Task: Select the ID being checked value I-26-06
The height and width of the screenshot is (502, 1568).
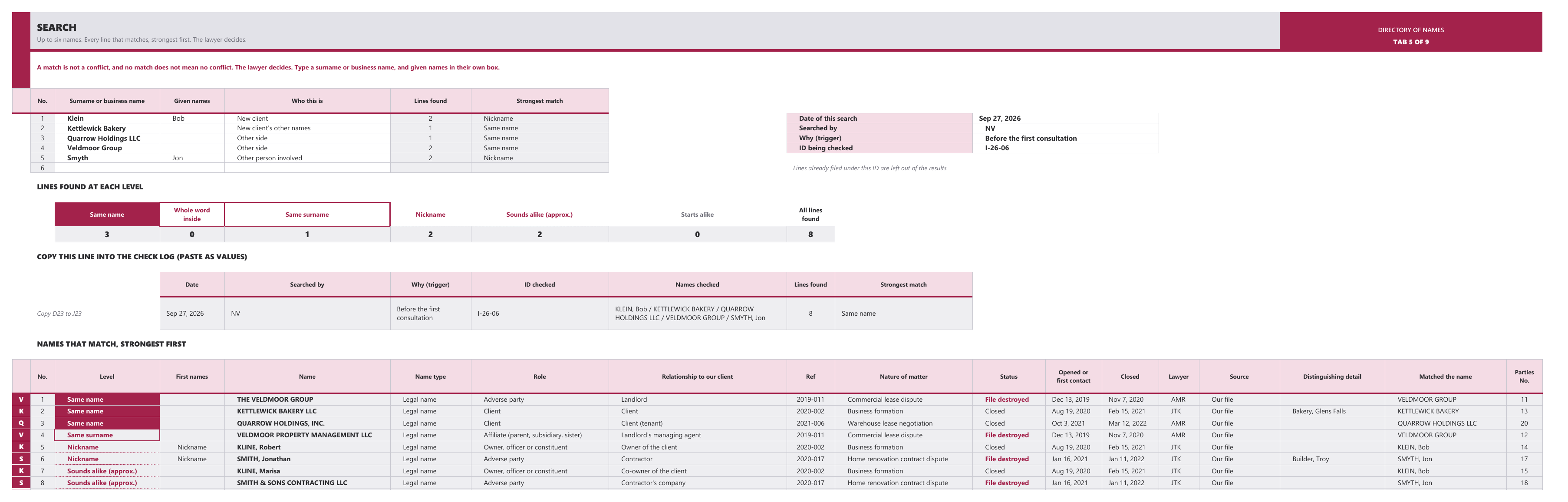Action: 1065,148
